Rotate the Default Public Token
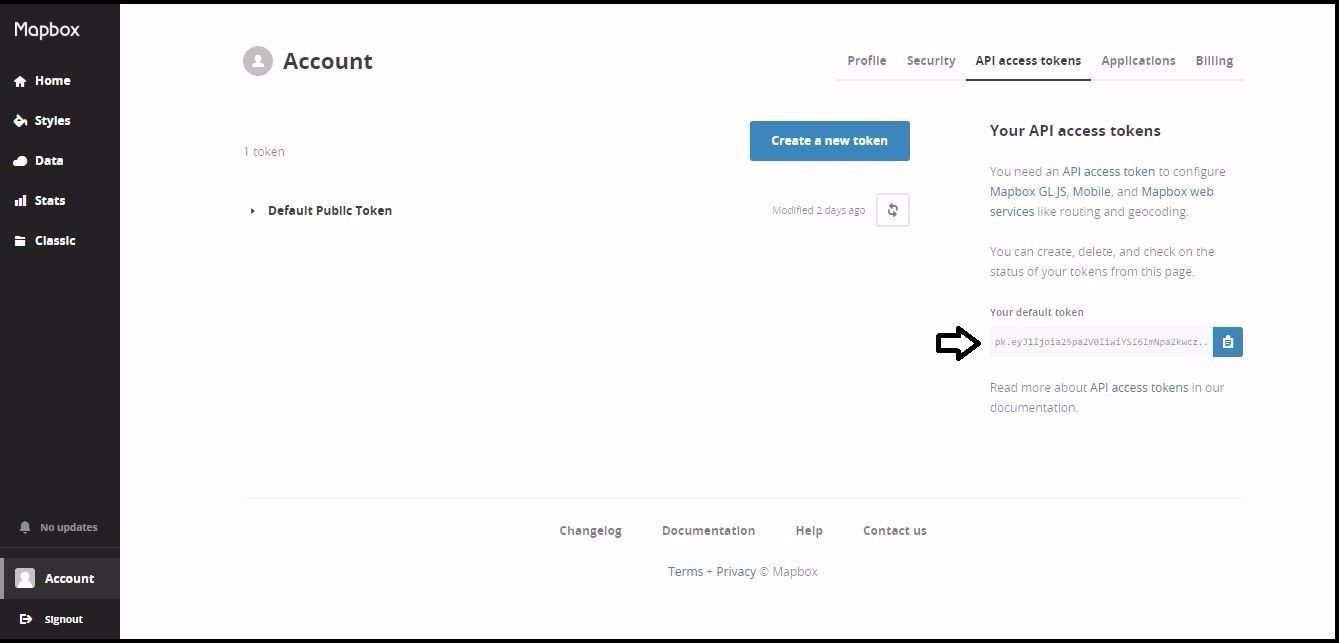This screenshot has width=1339, height=643. click(893, 210)
